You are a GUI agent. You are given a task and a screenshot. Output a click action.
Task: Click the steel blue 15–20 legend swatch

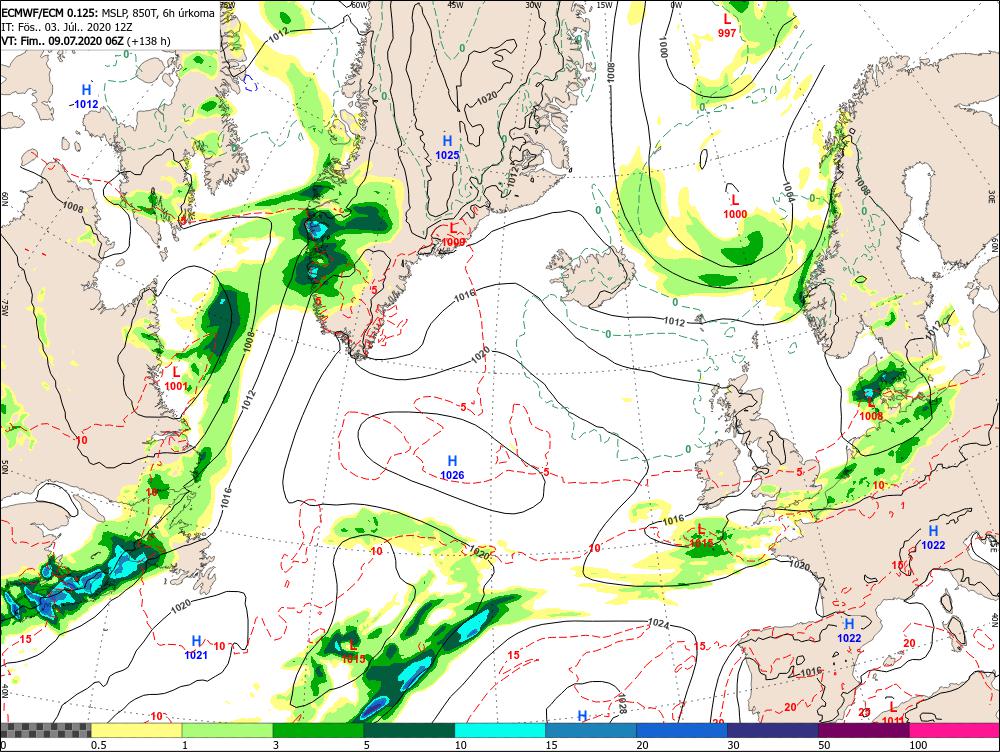(x=591, y=730)
